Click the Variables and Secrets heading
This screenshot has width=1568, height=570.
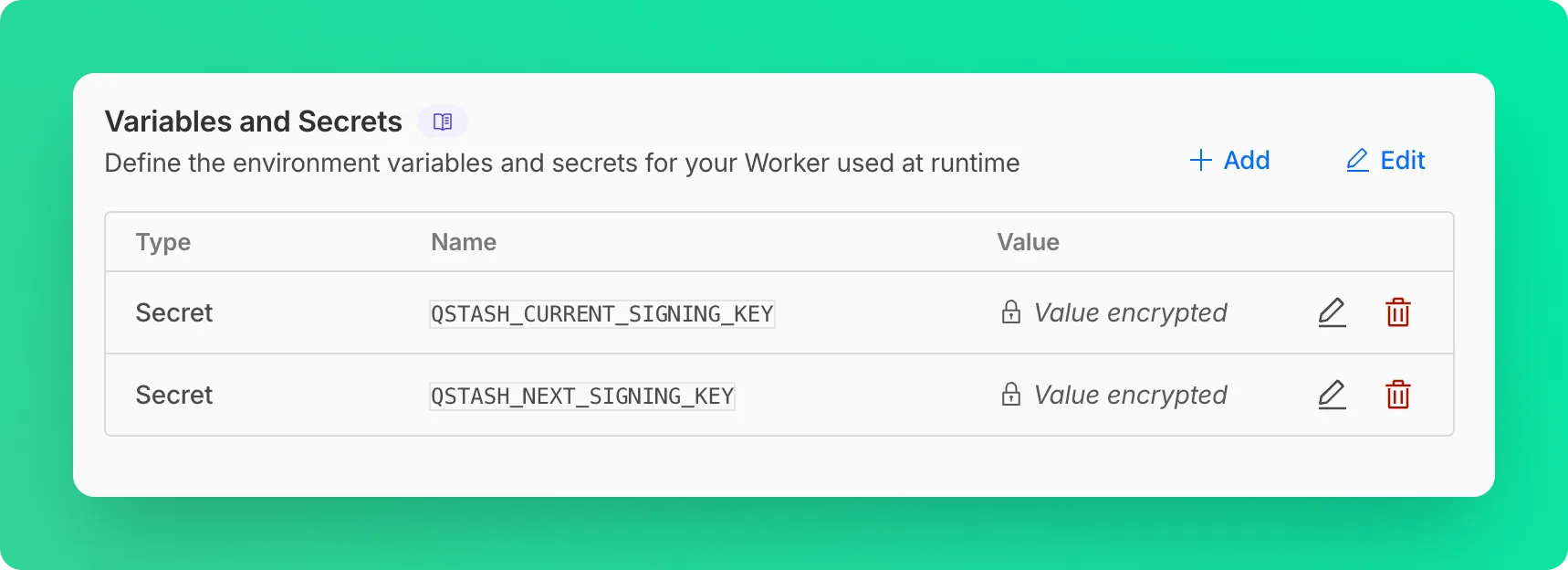pos(254,121)
